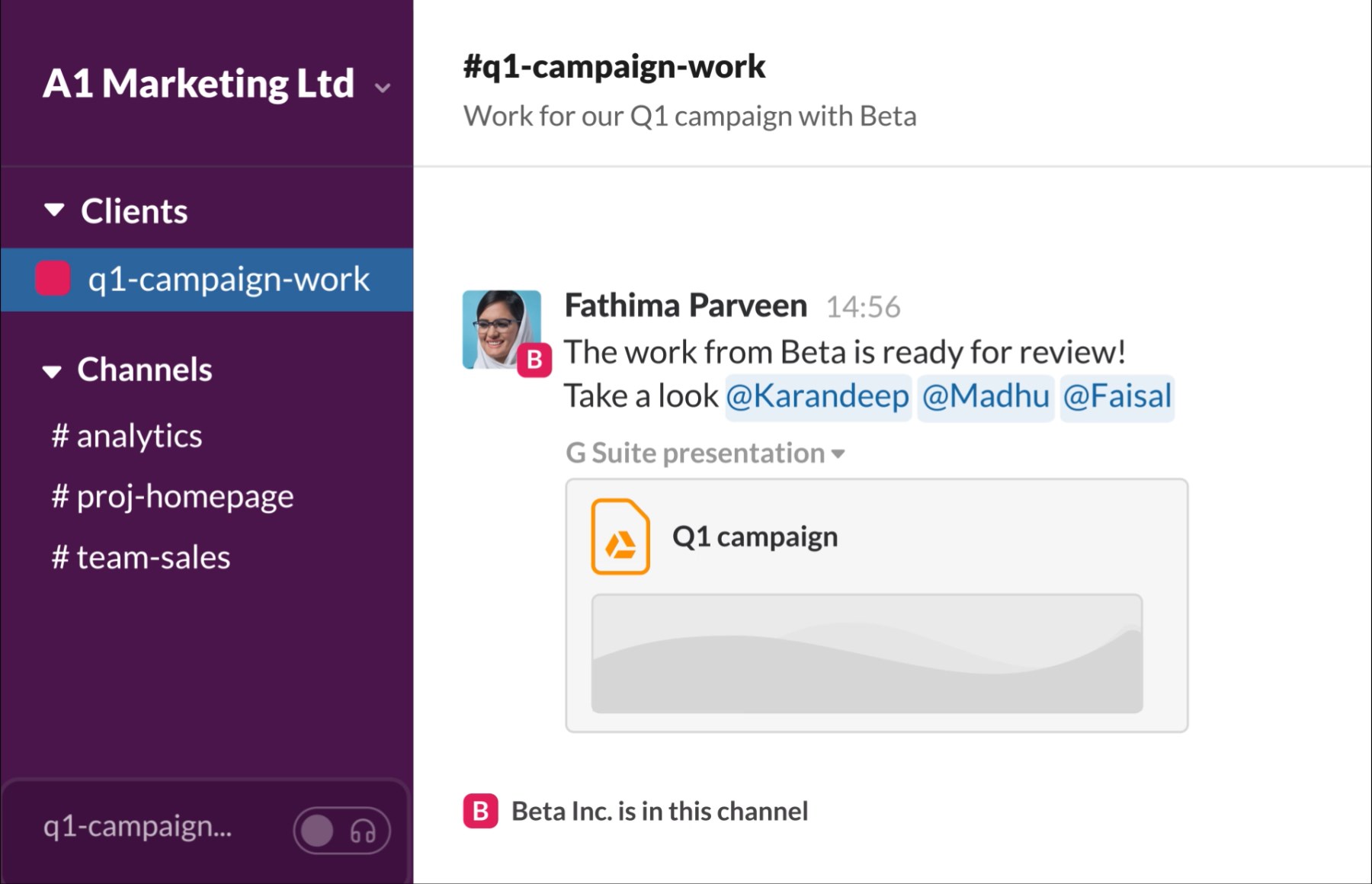The image size is (1372, 884).
Task: Open the @Faisal mention profile
Action: [x=1117, y=397]
